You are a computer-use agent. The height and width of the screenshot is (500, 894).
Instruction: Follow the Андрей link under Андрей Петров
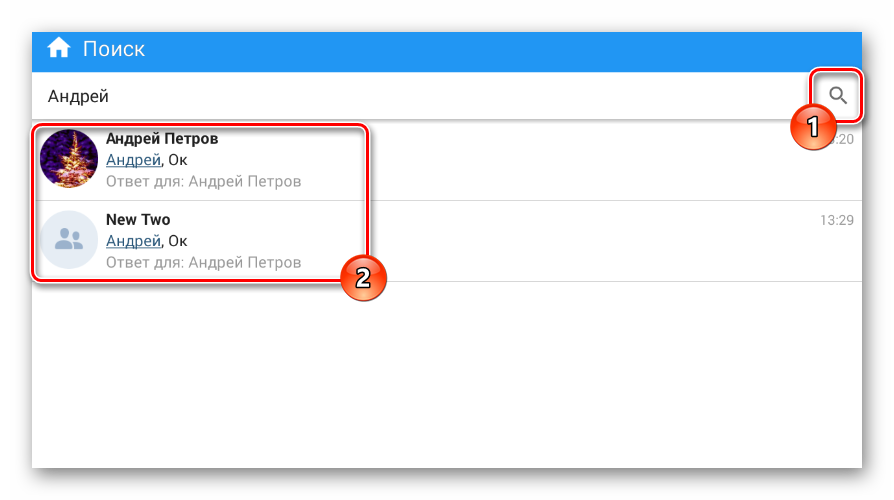point(133,160)
